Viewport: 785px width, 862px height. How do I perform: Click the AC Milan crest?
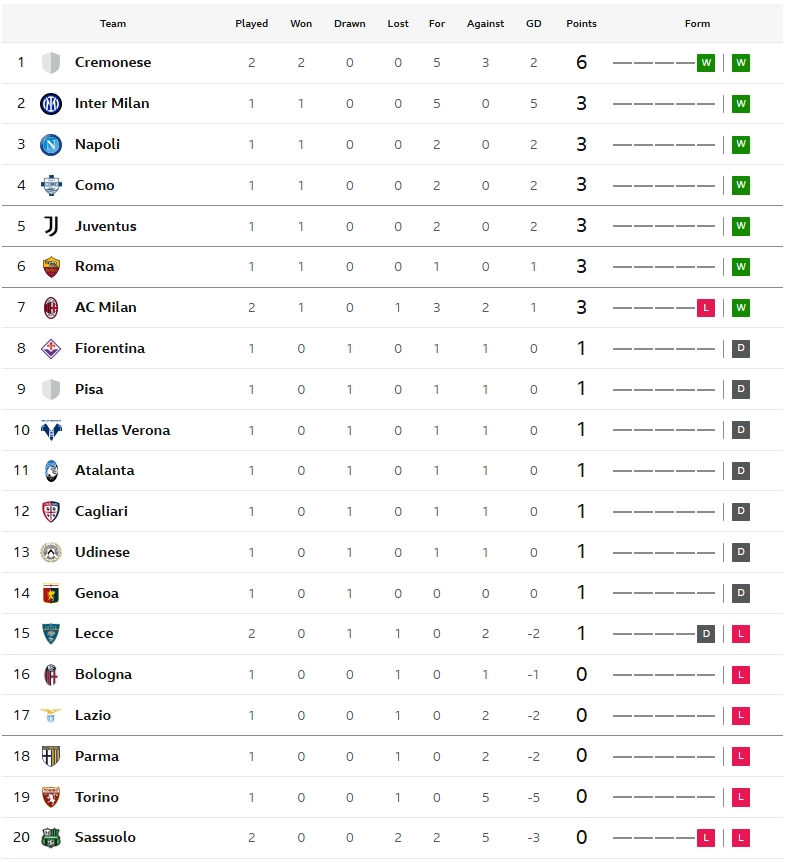point(51,307)
